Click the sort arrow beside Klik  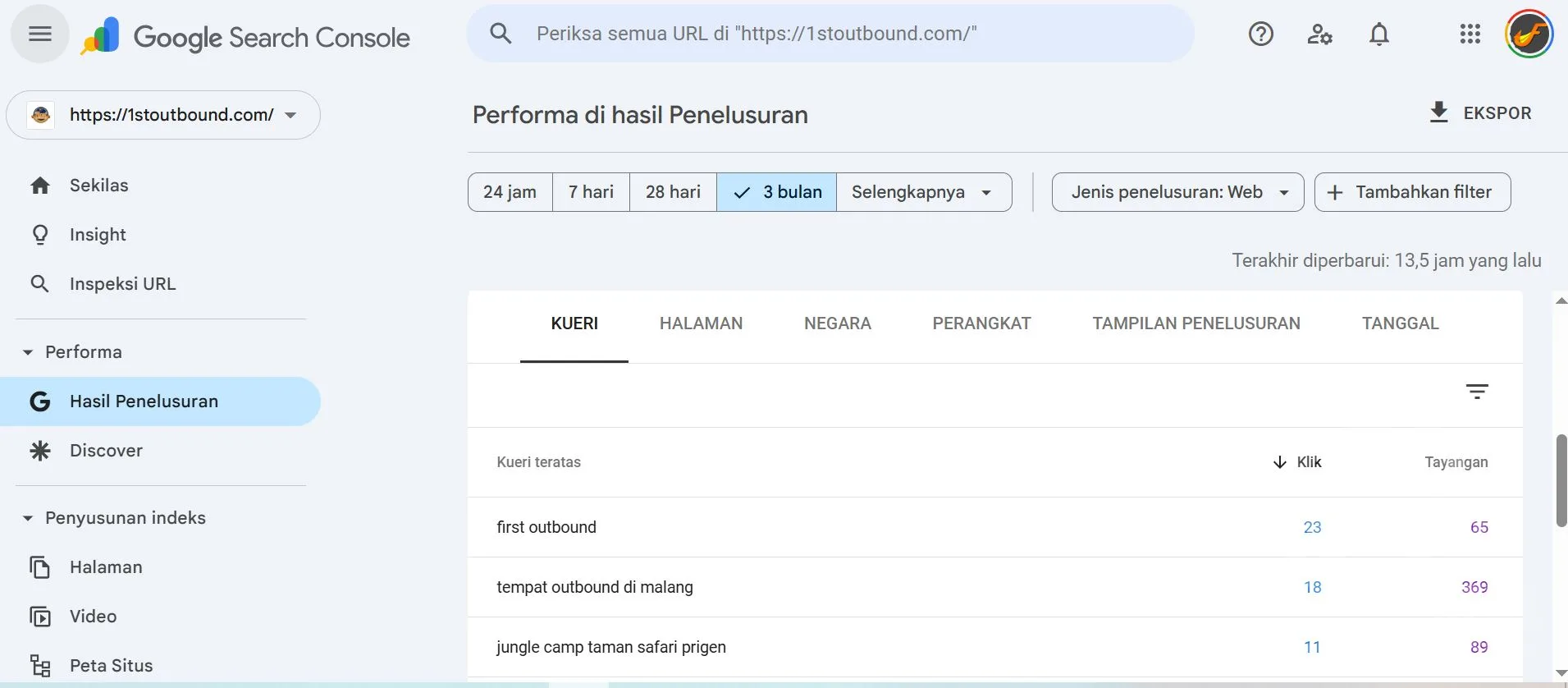tap(1279, 462)
